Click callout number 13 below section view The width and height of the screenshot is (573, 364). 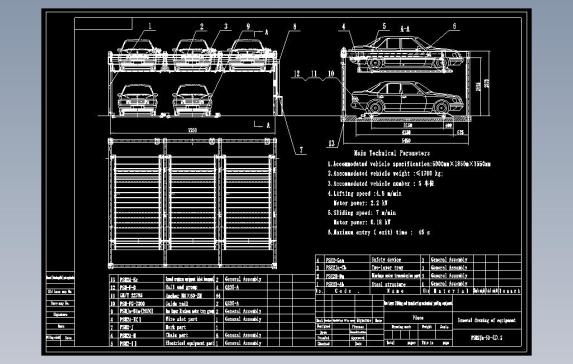(331, 143)
